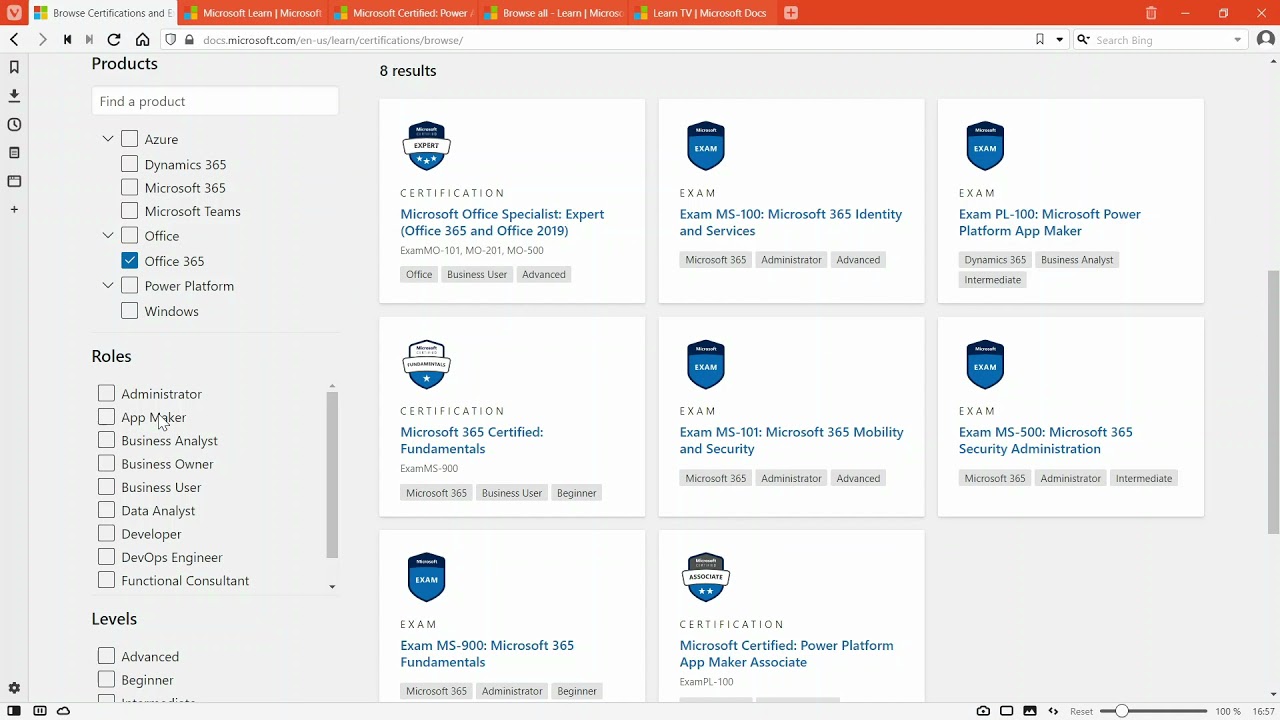Open the Bookmarks panel
1280x720 pixels.
14,67
